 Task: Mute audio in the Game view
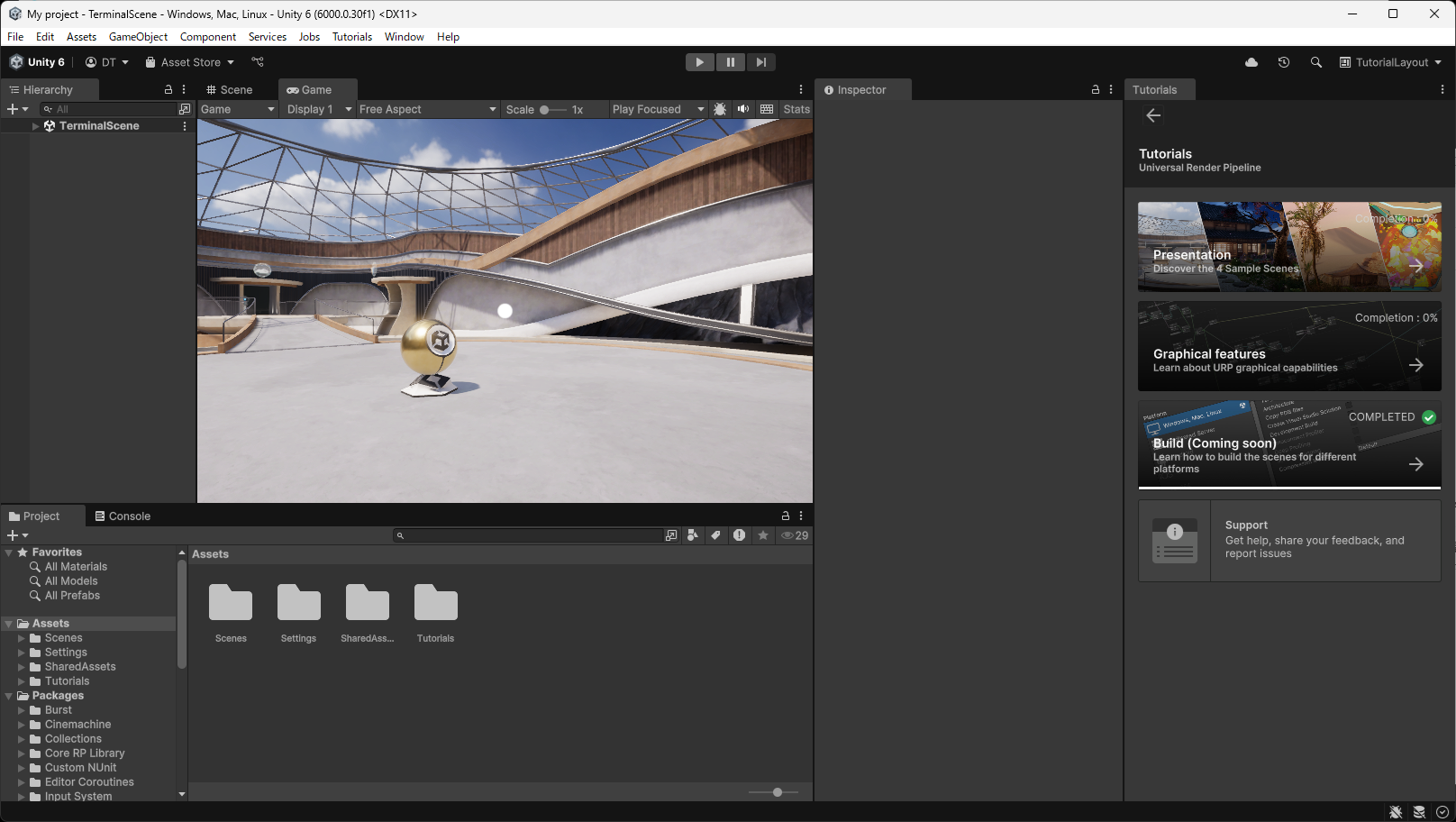(x=743, y=109)
